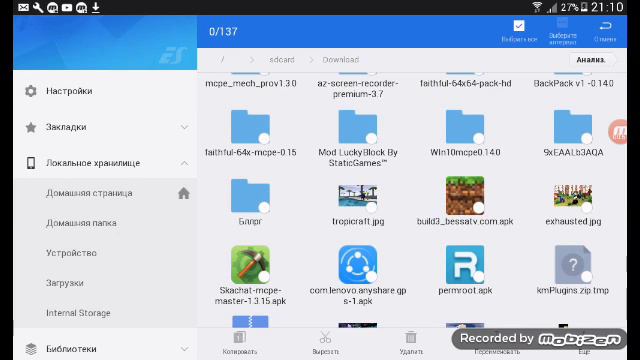Screen dimensions: 640x360
Task: Tap the mcpe_mech_prov1.3.0 file name
Action: point(251,83)
